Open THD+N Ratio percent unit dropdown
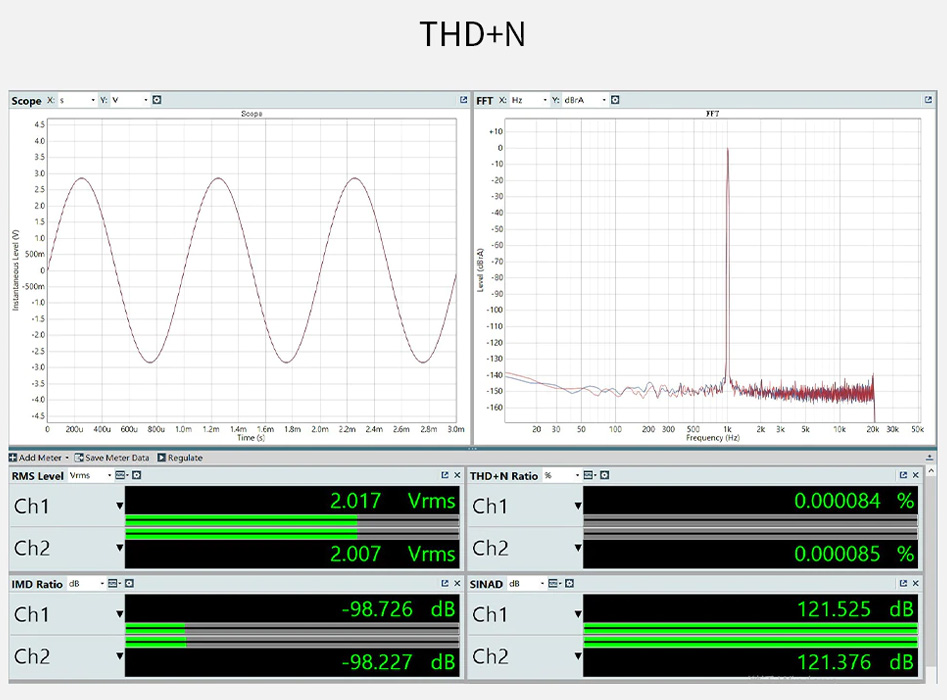947x700 pixels. tap(560, 475)
